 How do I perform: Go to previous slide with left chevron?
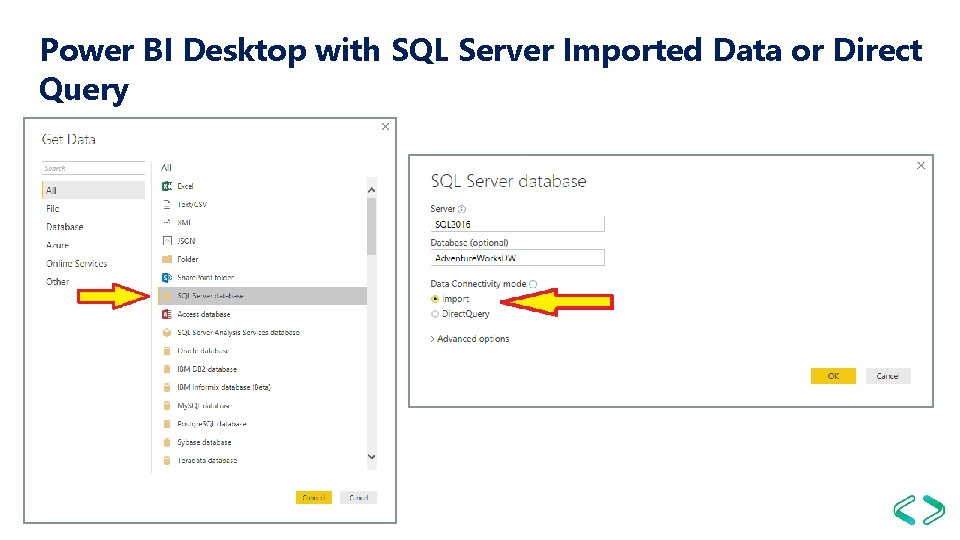[x=904, y=509]
